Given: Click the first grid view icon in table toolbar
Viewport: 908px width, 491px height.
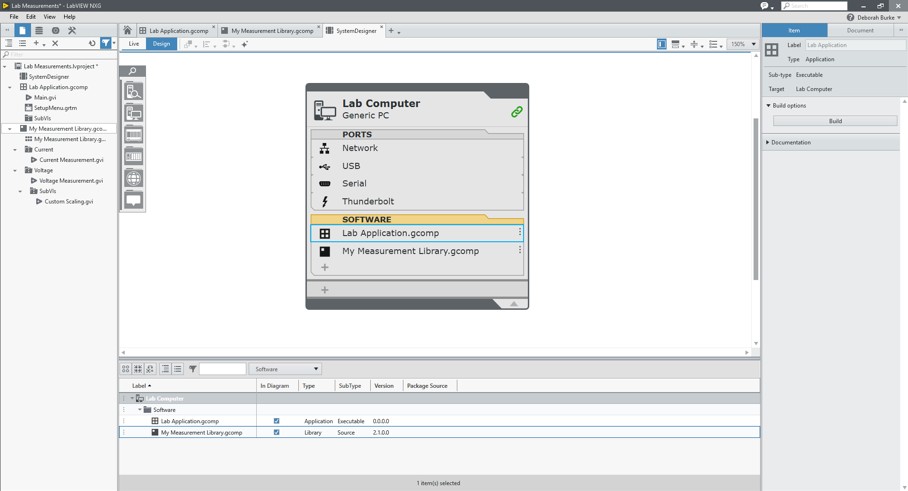Looking at the screenshot, I should click(x=126, y=369).
